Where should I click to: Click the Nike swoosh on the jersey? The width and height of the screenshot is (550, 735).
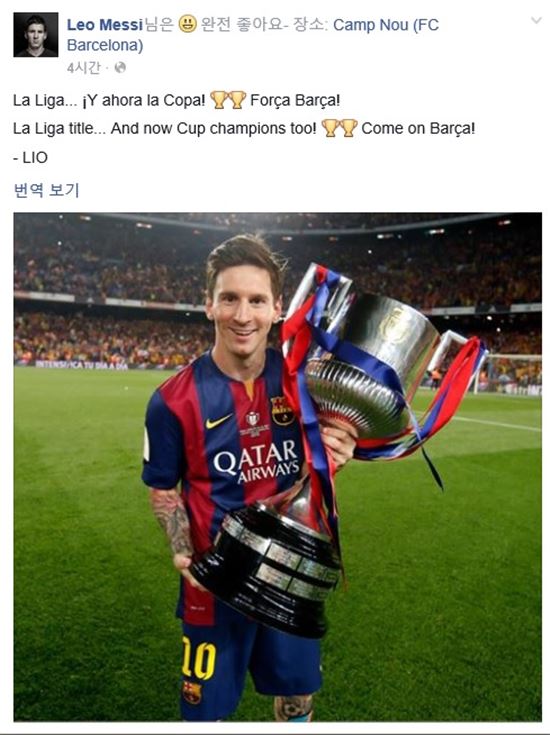218,421
